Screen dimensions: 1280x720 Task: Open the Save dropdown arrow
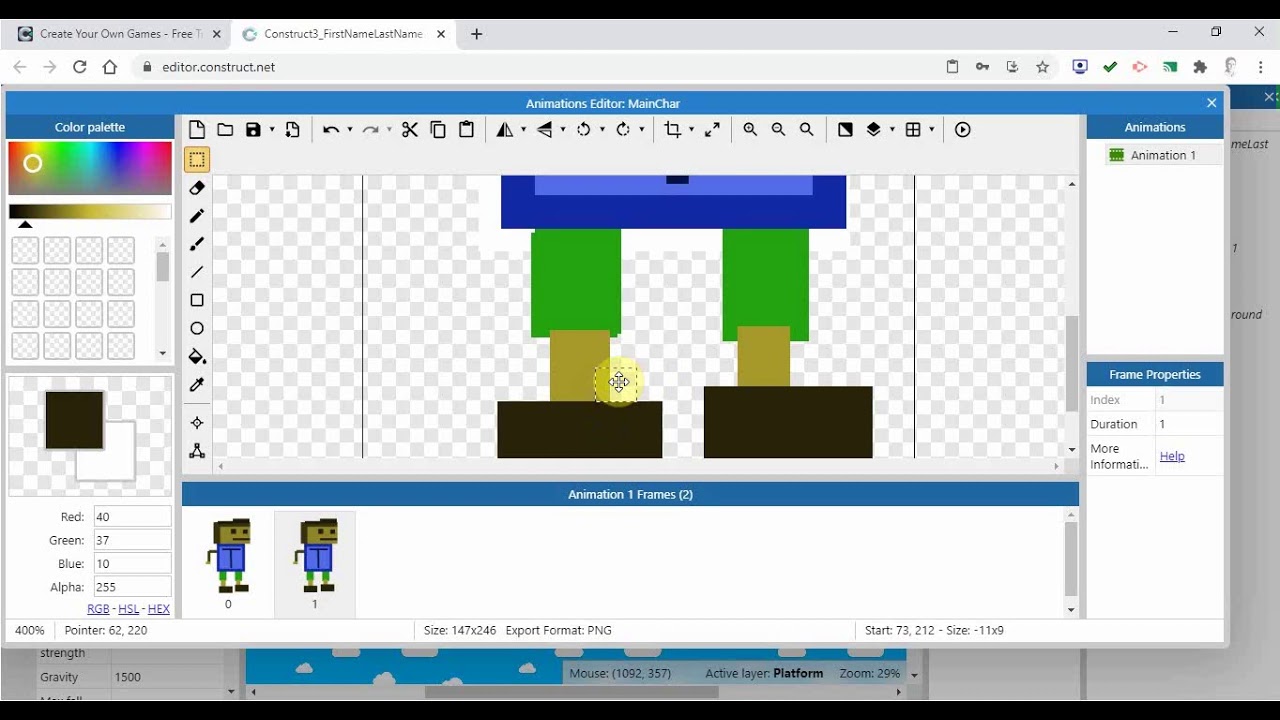click(272, 130)
